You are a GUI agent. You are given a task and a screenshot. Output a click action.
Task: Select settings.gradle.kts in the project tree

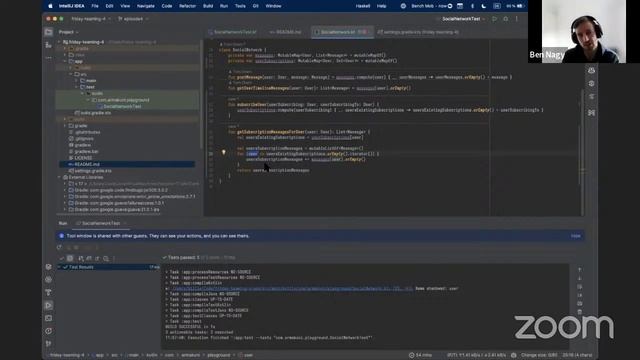click(93, 171)
